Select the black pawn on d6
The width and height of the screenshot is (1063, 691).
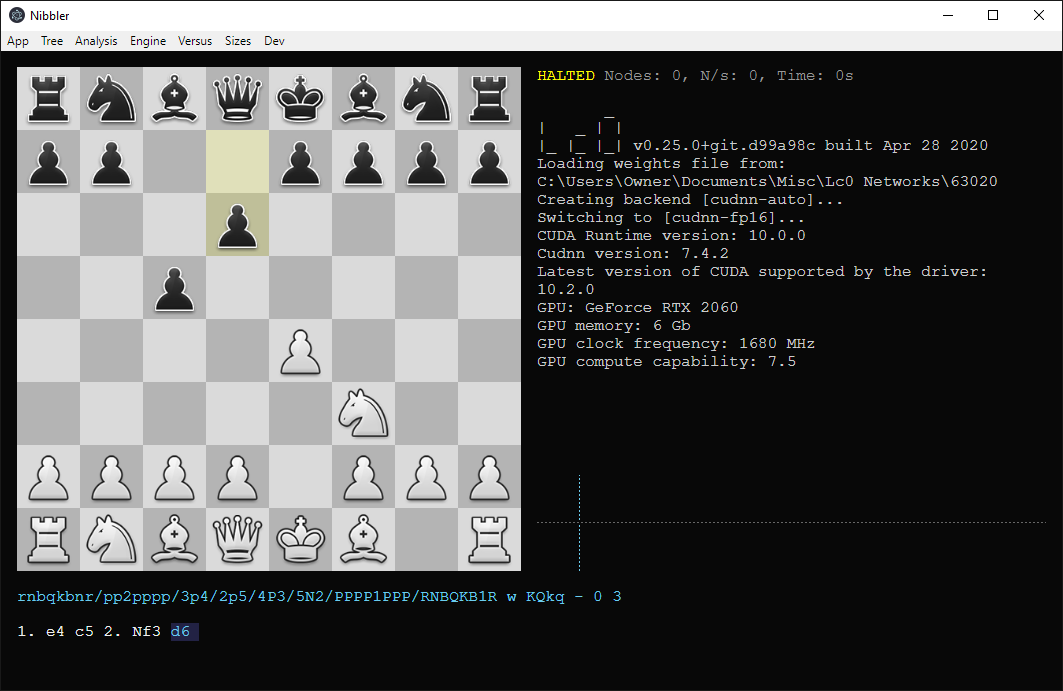pos(237,223)
